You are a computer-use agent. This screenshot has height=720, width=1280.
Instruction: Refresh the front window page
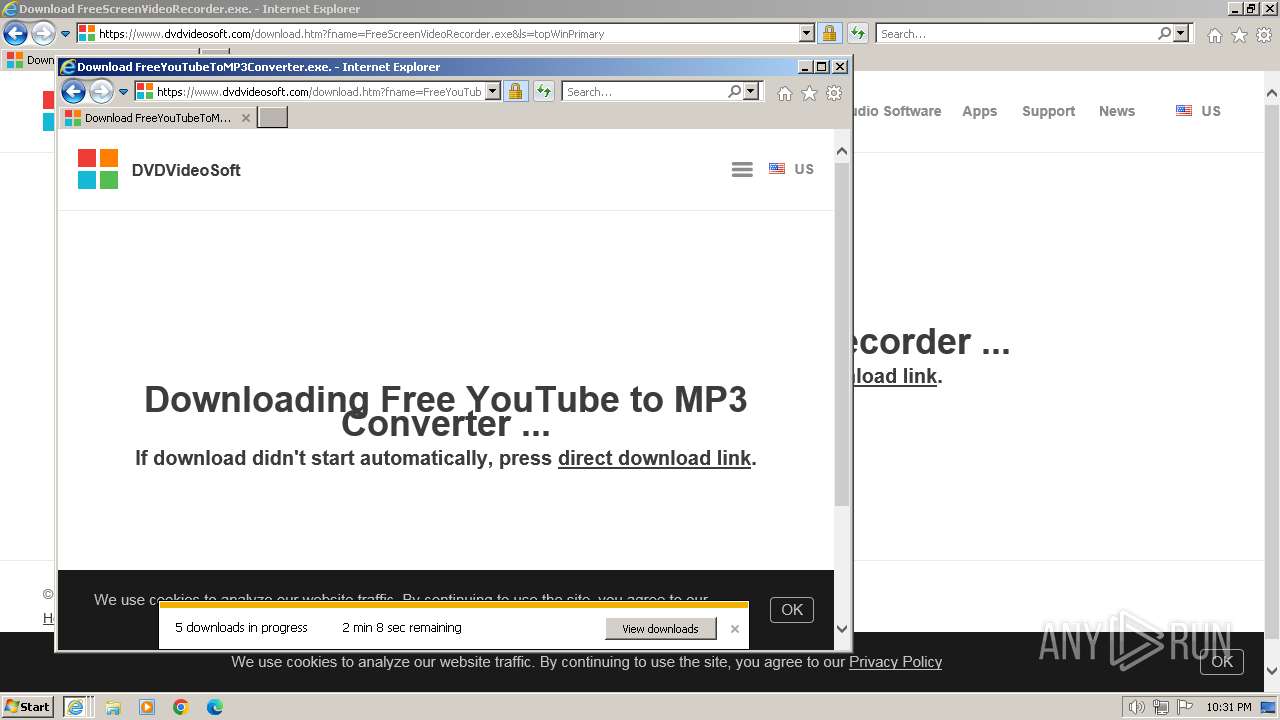point(544,92)
